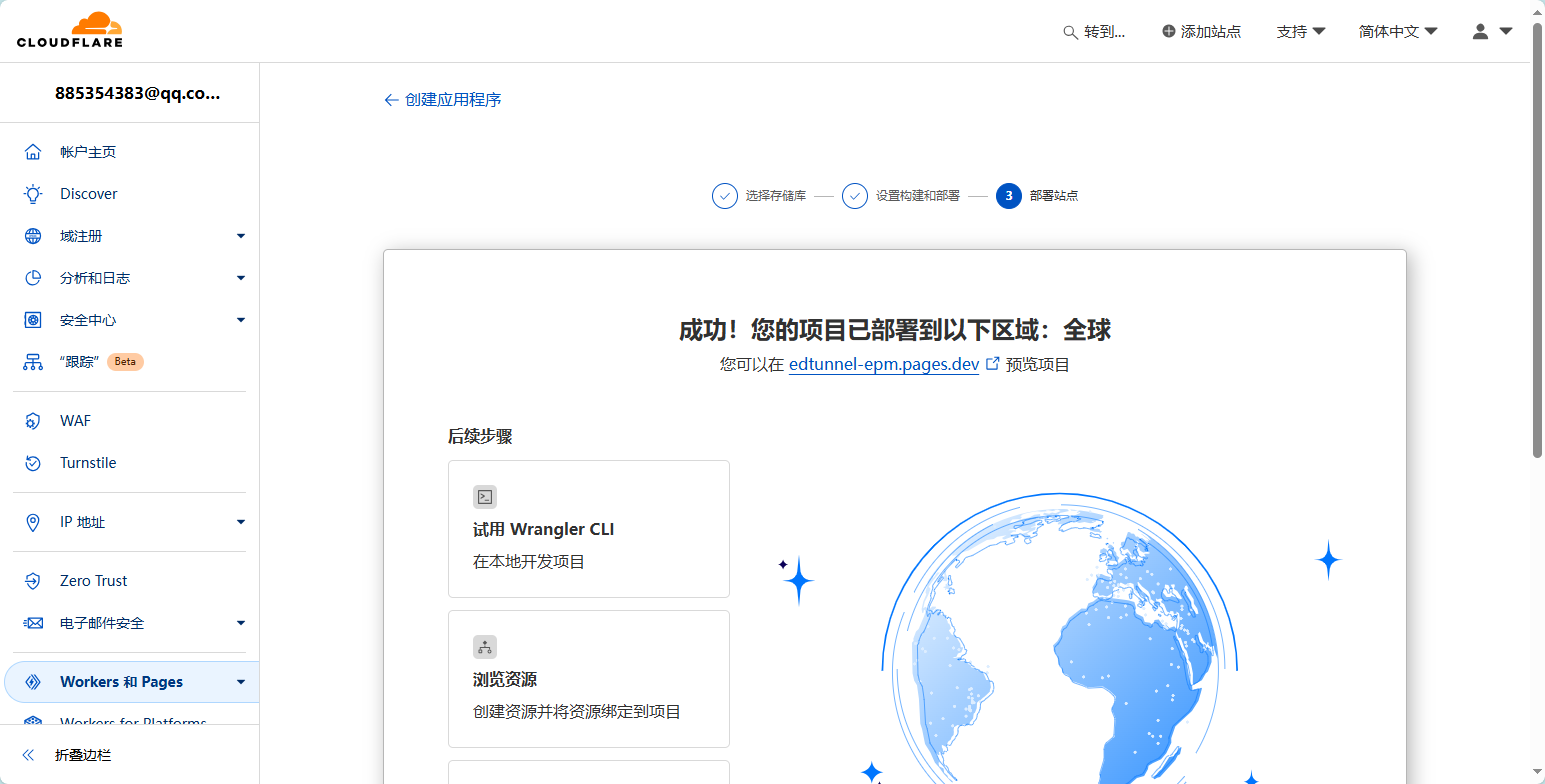Click the analytics and logs pie icon
Image resolution: width=1545 pixels, height=784 pixels.
[33, 278]
